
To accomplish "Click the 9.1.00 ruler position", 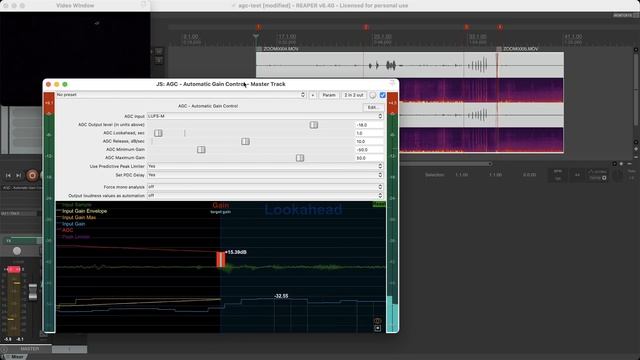I will 191,37.
